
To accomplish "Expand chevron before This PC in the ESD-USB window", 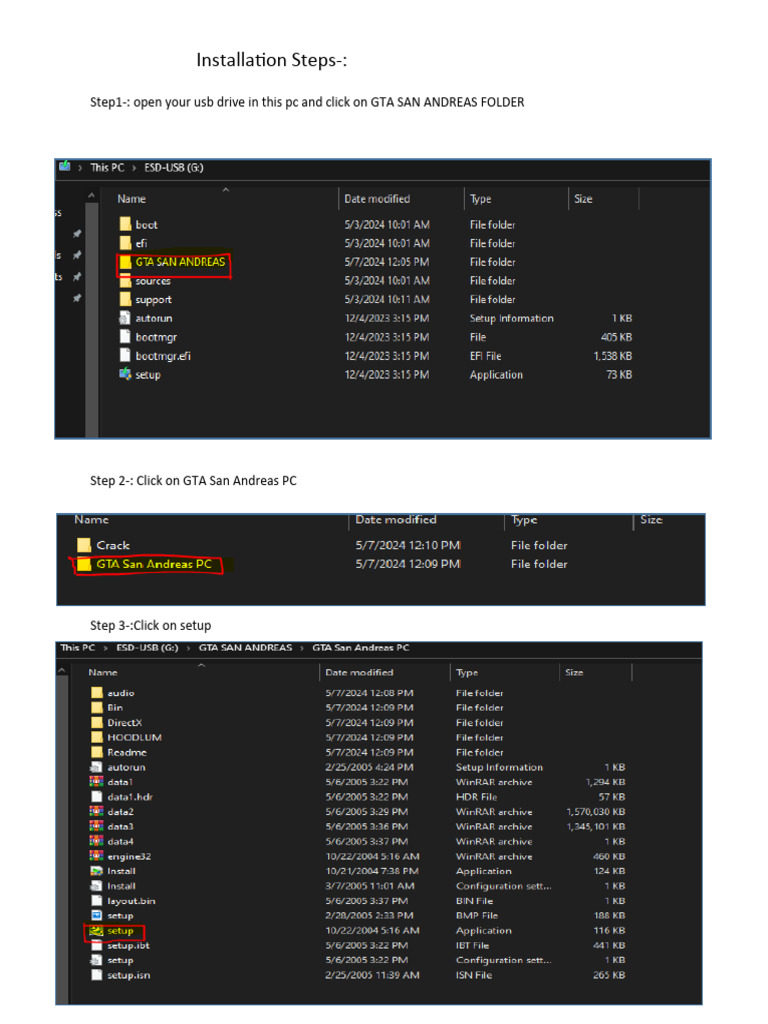I will click(x=80, y=167).
